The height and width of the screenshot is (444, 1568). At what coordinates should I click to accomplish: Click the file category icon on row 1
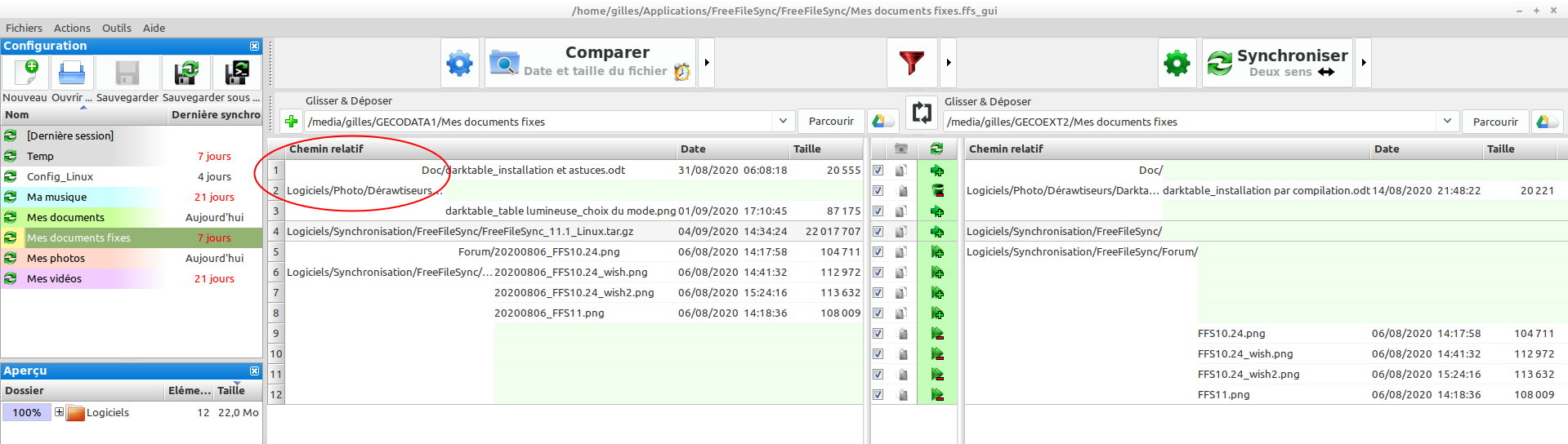901,171
